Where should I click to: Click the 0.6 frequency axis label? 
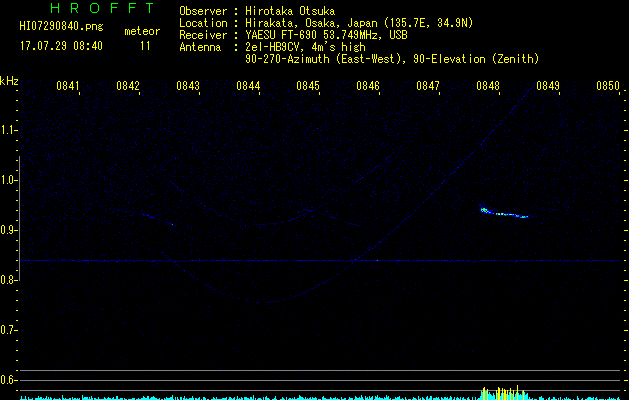tap(8, 380)
